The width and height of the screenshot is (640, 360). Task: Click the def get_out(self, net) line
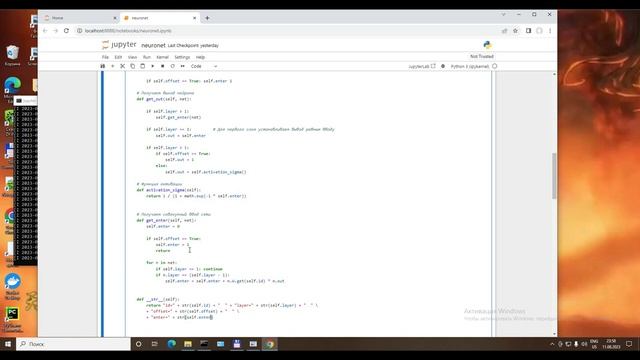164,99
